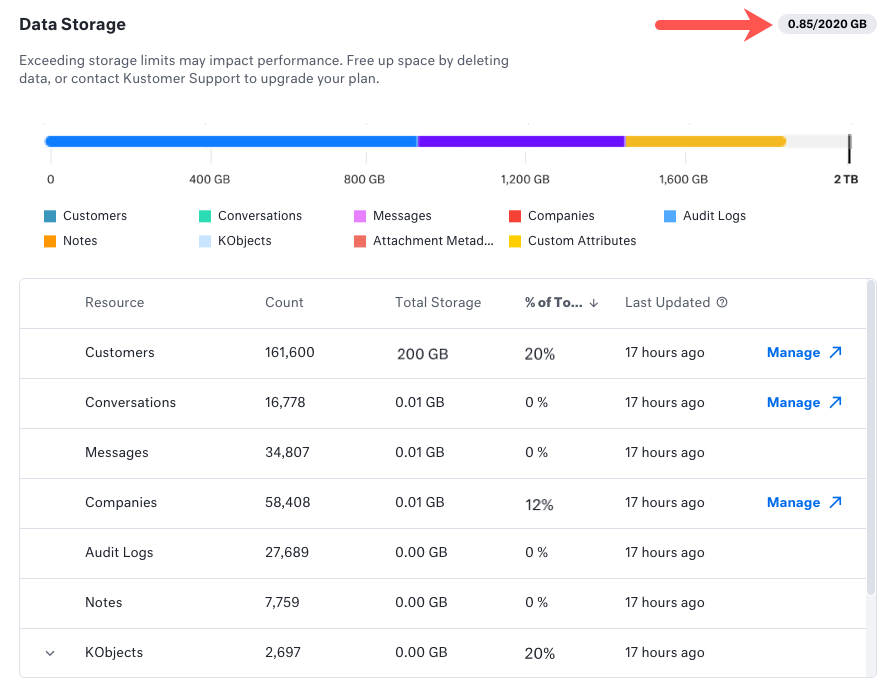
Task: Sort by the Count column header
Action: 284,302
